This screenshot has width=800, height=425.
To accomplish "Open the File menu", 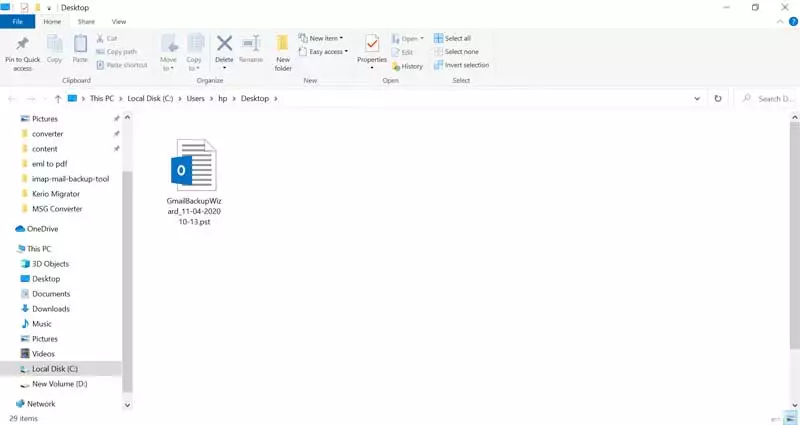I will pos(17,21).
